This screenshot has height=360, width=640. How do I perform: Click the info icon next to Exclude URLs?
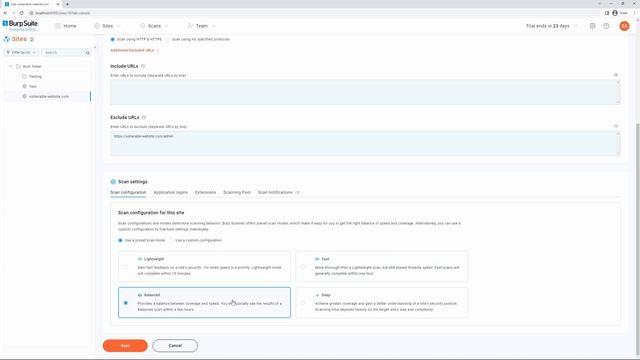[x=144, y=118]
